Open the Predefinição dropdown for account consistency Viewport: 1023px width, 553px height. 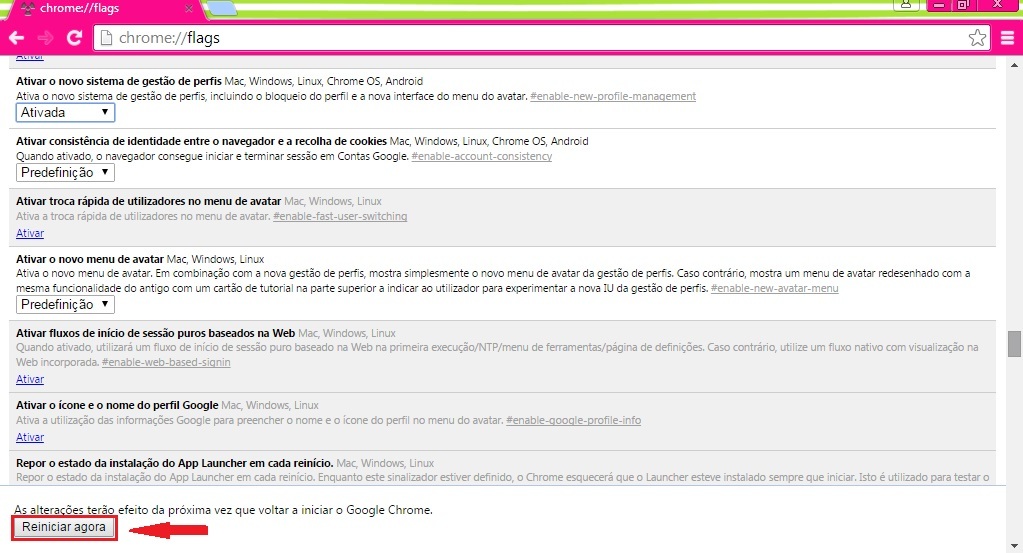[x=65, y=172]
